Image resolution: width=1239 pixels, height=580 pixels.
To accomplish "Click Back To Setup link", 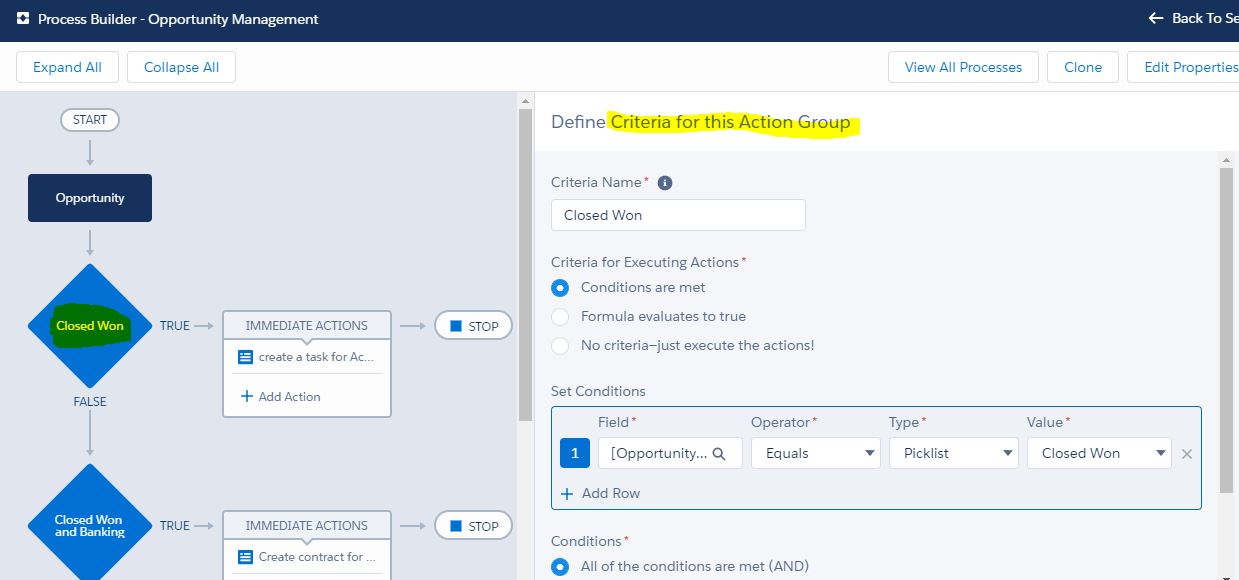I will 1193,19.
